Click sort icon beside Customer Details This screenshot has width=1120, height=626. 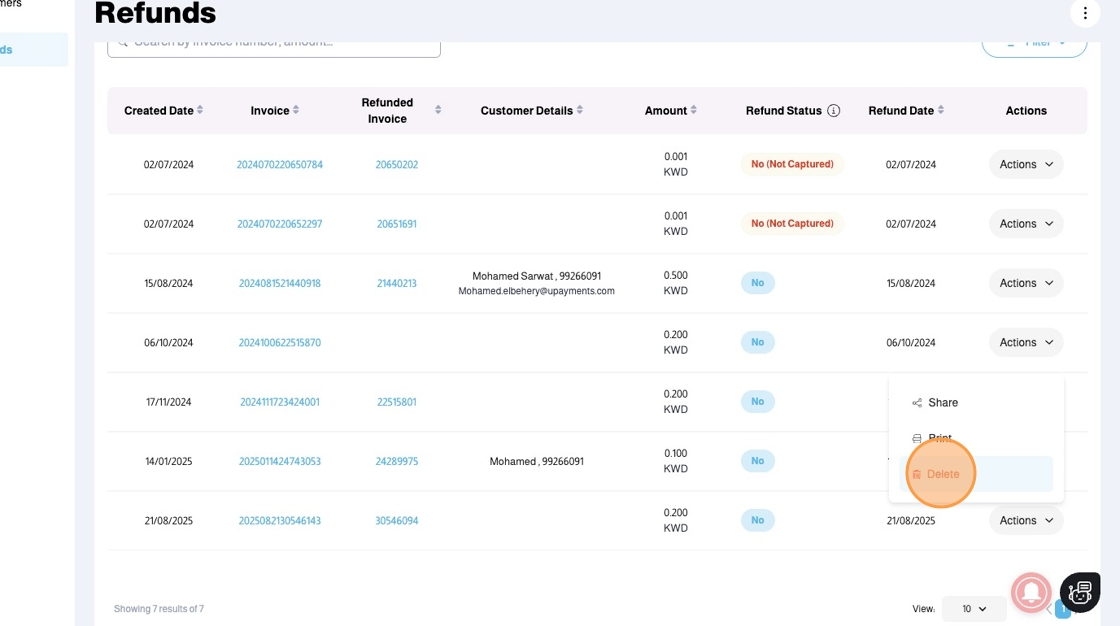pyautogui.click(x=580, y=110)
